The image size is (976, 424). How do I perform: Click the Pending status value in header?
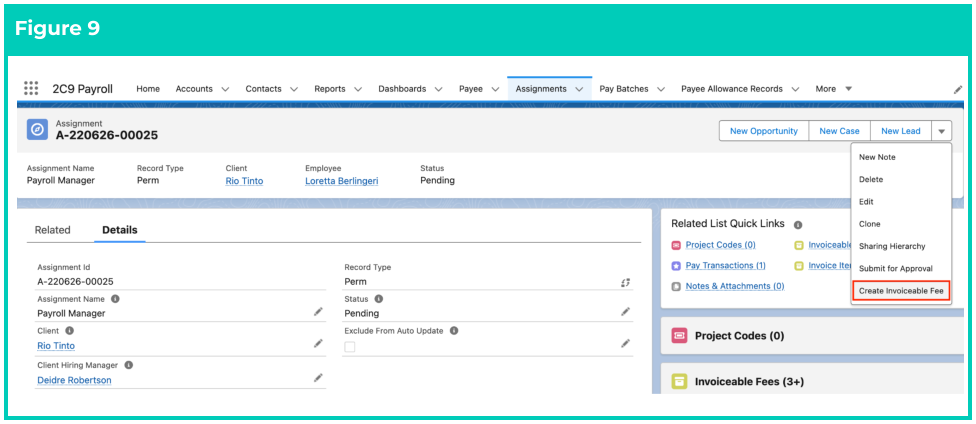tap(438, 181)
